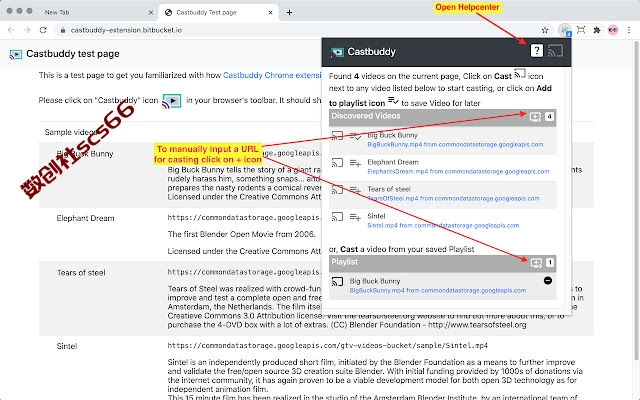Click the Playlist count badge 1
The height and width of the screenshot is (400, 640).
[550, 262]
